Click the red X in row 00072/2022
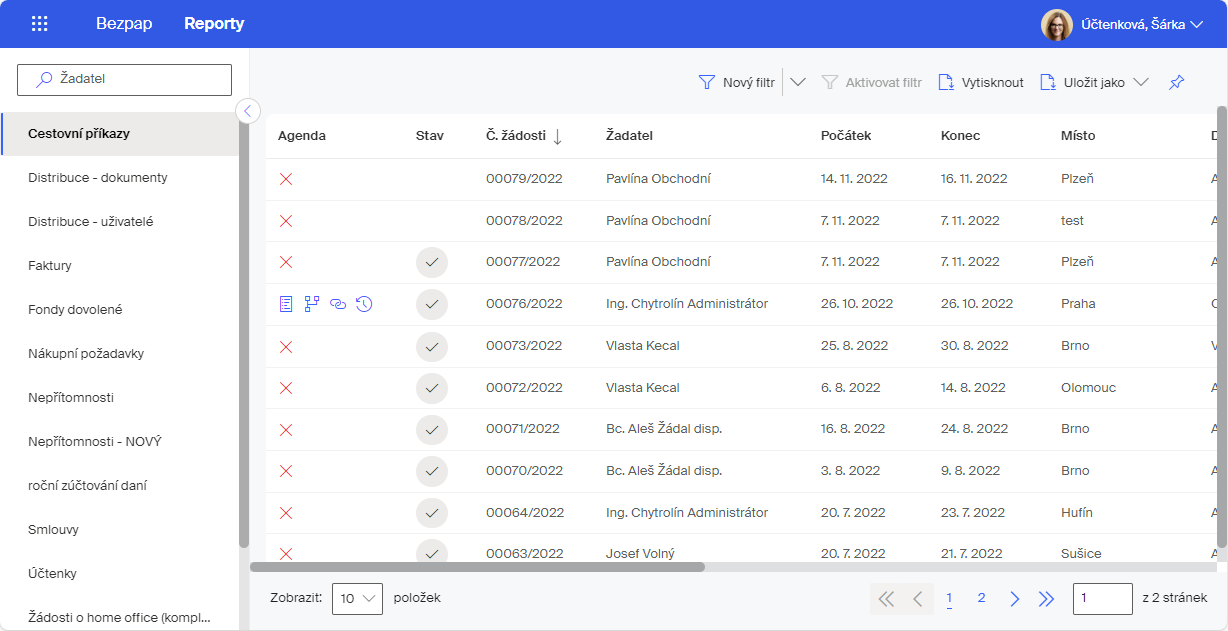This screenshot has width=1228, height=631. [286, 388]
